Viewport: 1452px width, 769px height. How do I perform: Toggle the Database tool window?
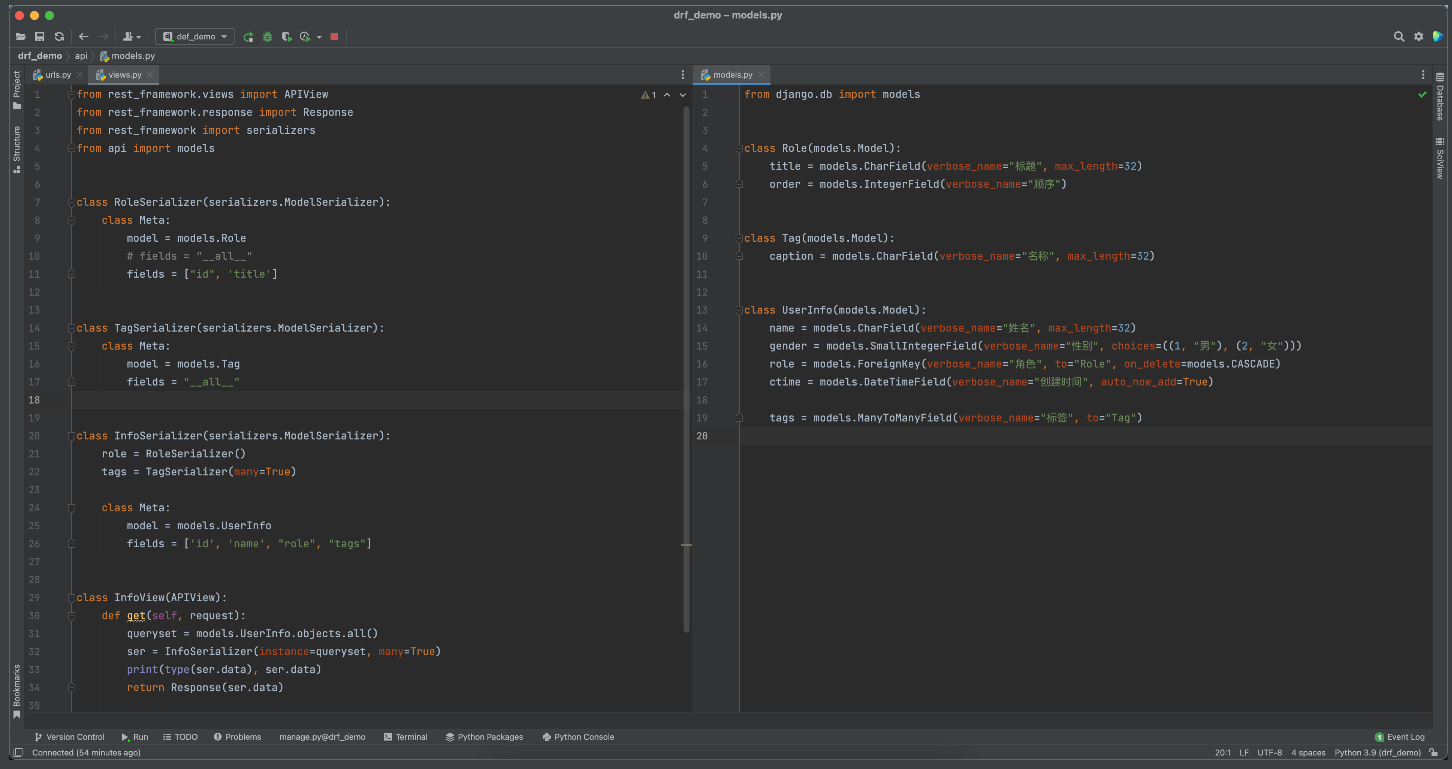[x=1440, y=97]
